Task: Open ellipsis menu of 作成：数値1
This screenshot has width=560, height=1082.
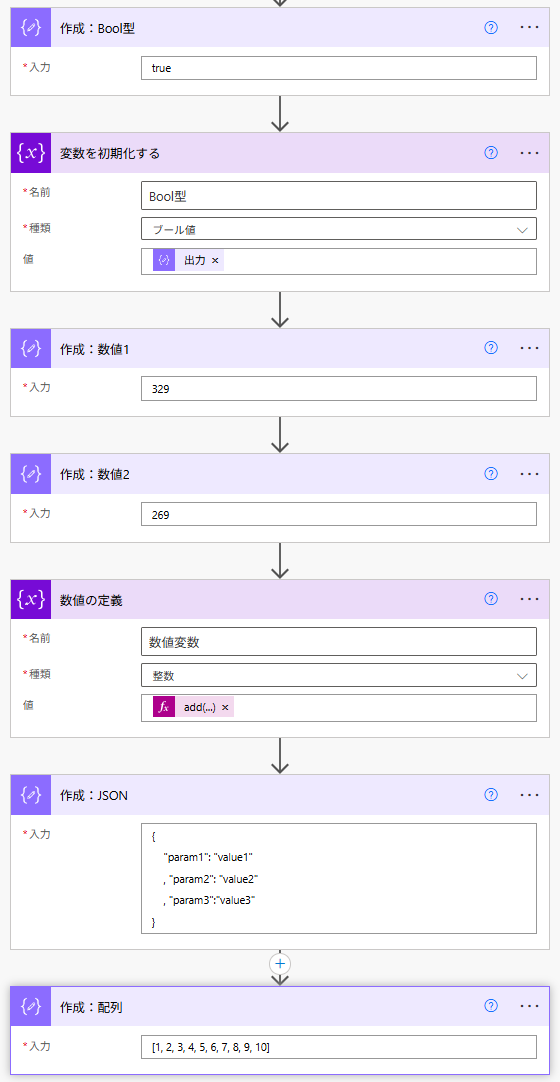Action: click(x=530, y=348)
